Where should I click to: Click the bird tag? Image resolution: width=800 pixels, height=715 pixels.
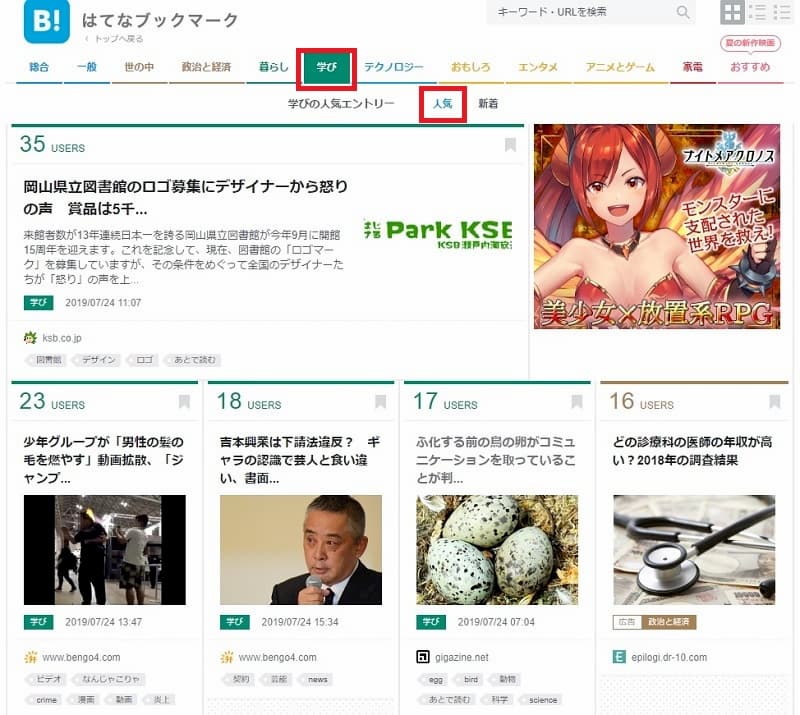click(x=470, y=679)
